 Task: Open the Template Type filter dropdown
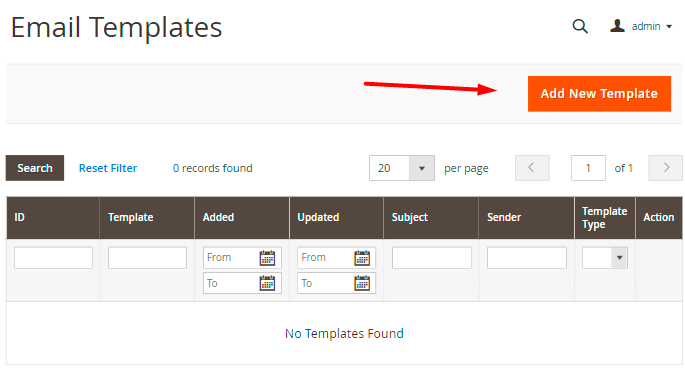point(605,258)
